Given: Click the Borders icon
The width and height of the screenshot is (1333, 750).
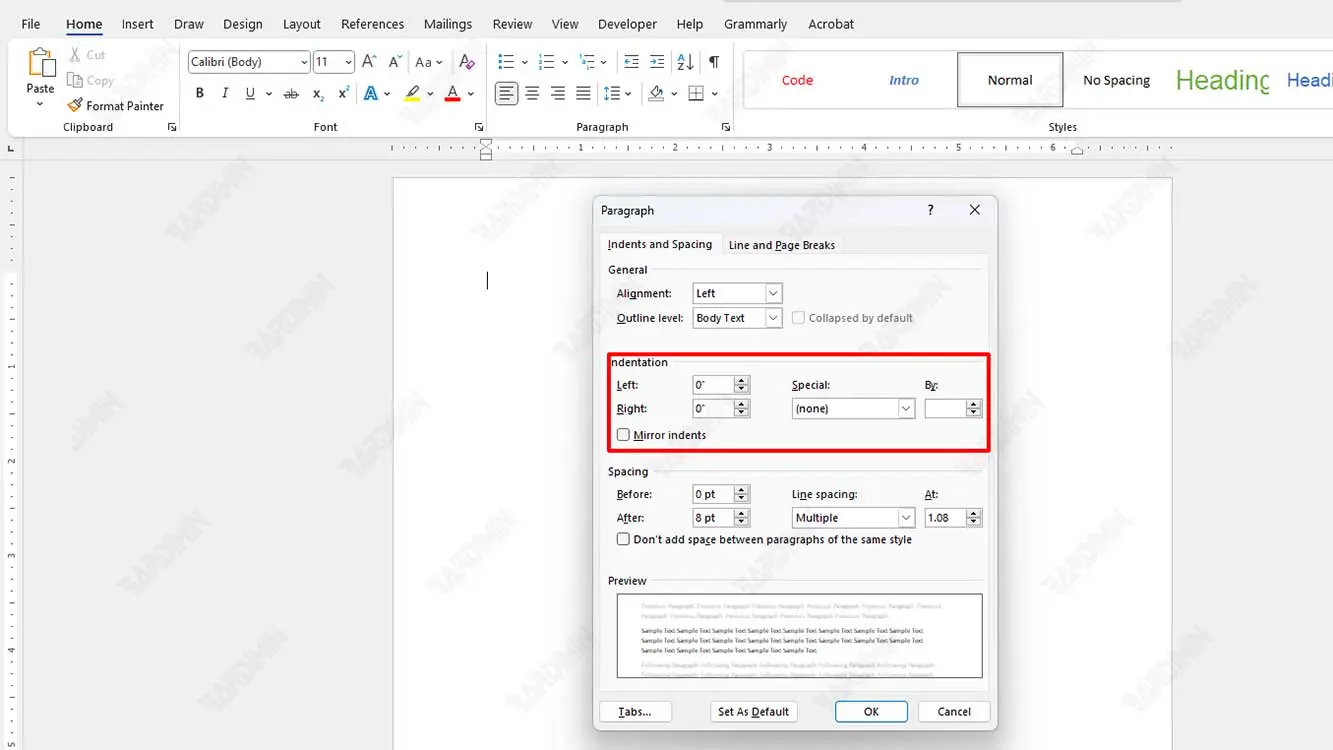Looking at the screenshot, I should click(x=697, y=93).
